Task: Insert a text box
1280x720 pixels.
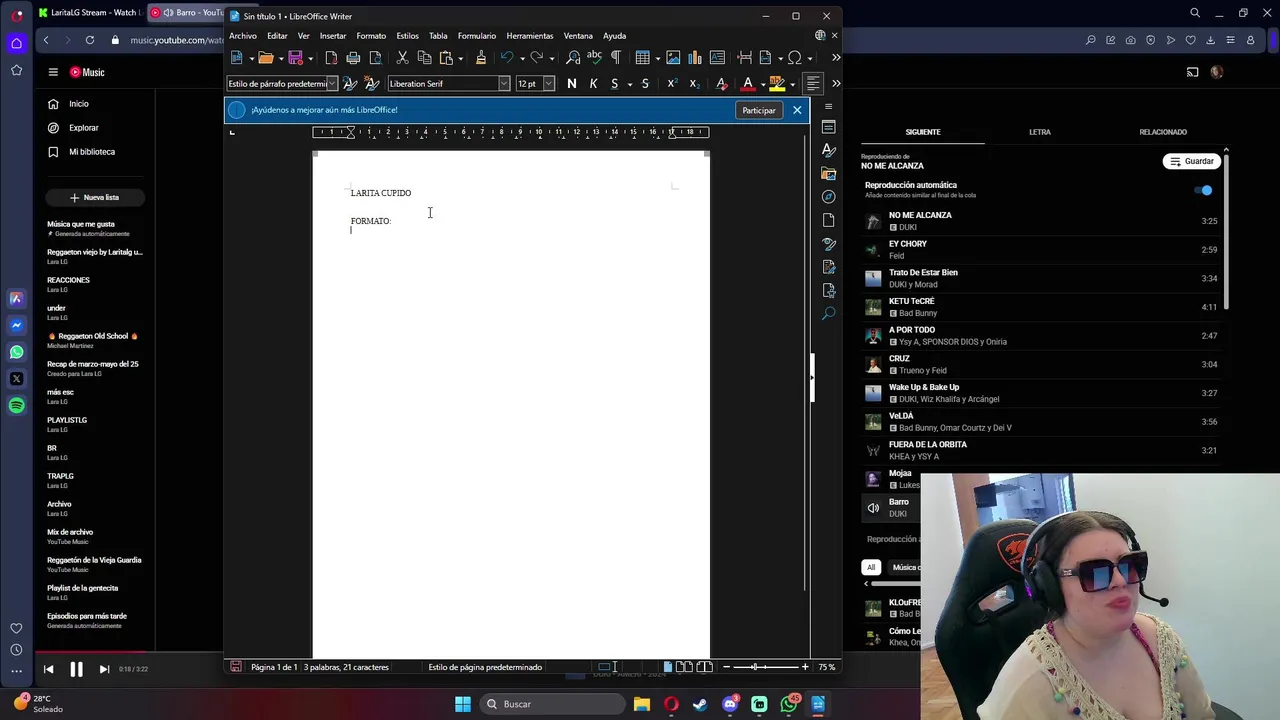Action: (717, 58)
